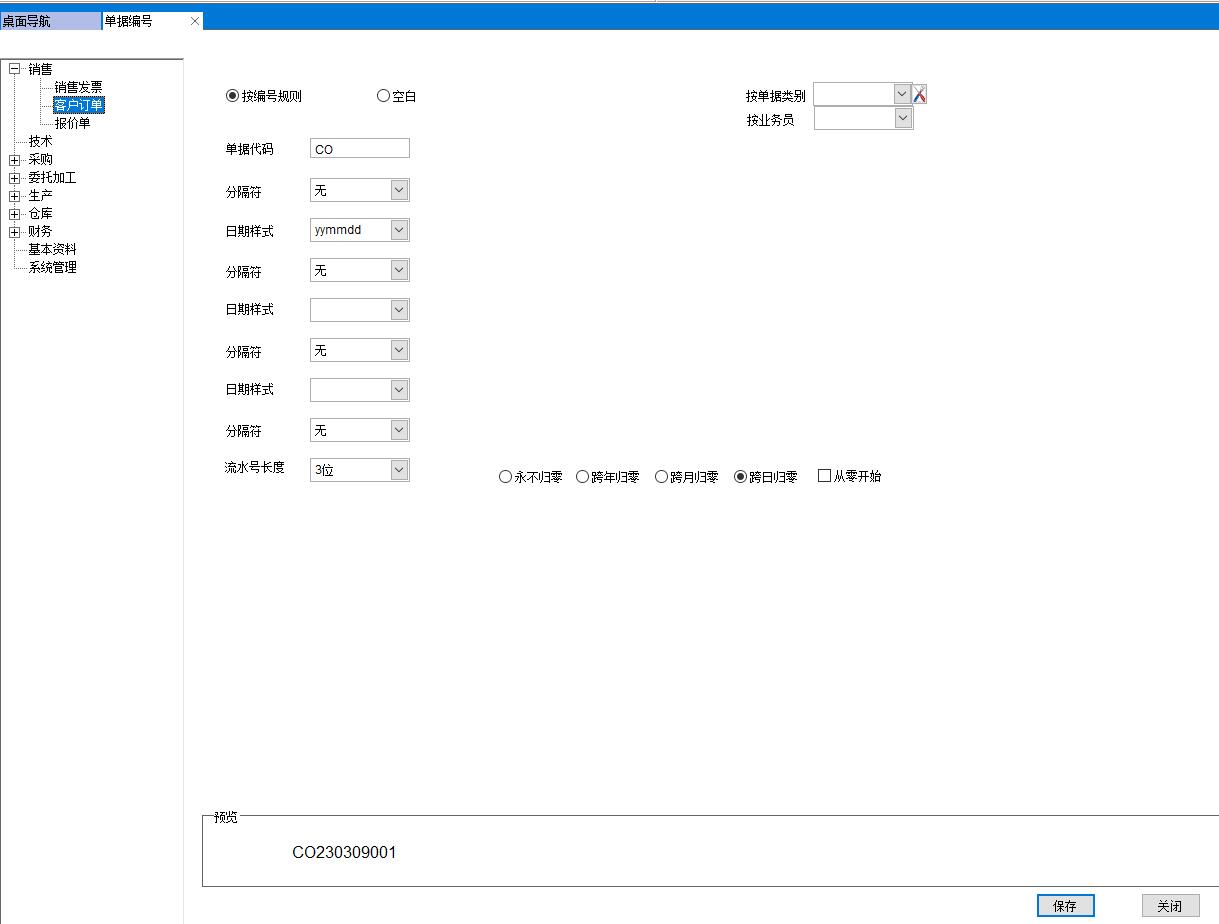Open the 流水号长度 dropdown
This screenshot has height=924, width=1219.
coord(399,469)
